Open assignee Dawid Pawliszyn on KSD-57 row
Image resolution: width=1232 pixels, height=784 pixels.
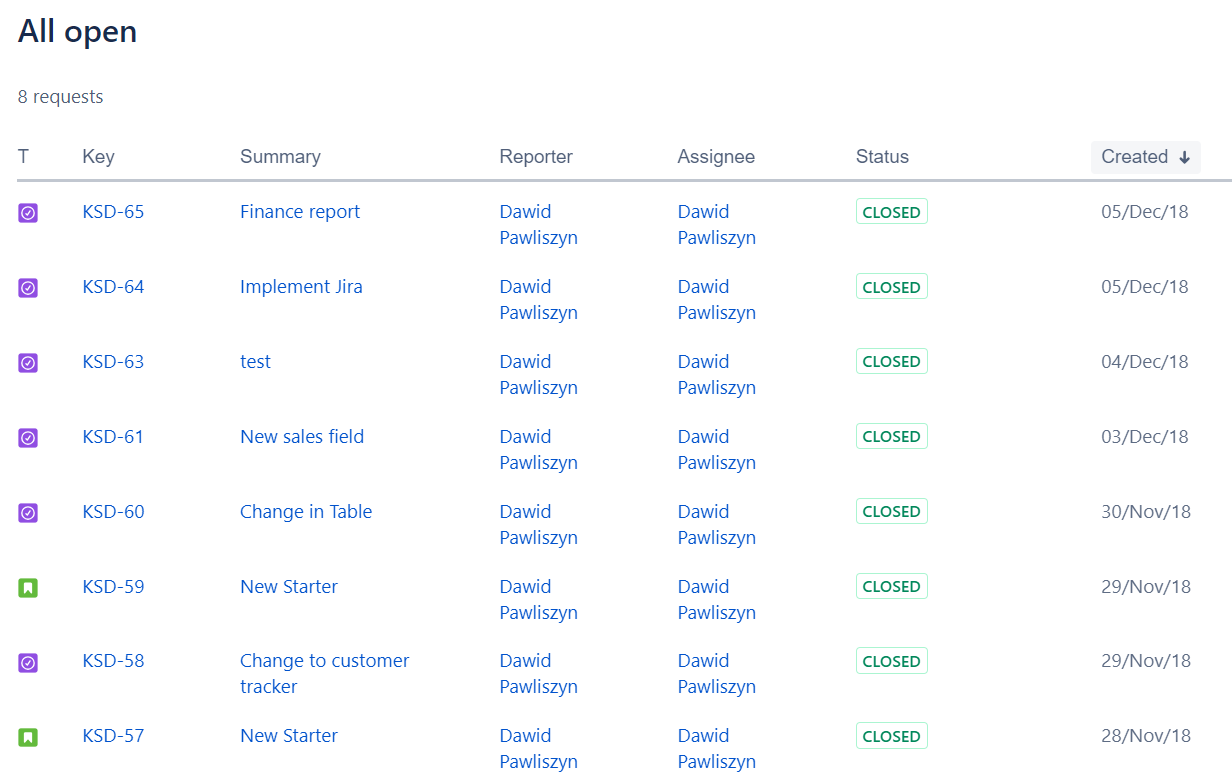click(x=717, y=749)
